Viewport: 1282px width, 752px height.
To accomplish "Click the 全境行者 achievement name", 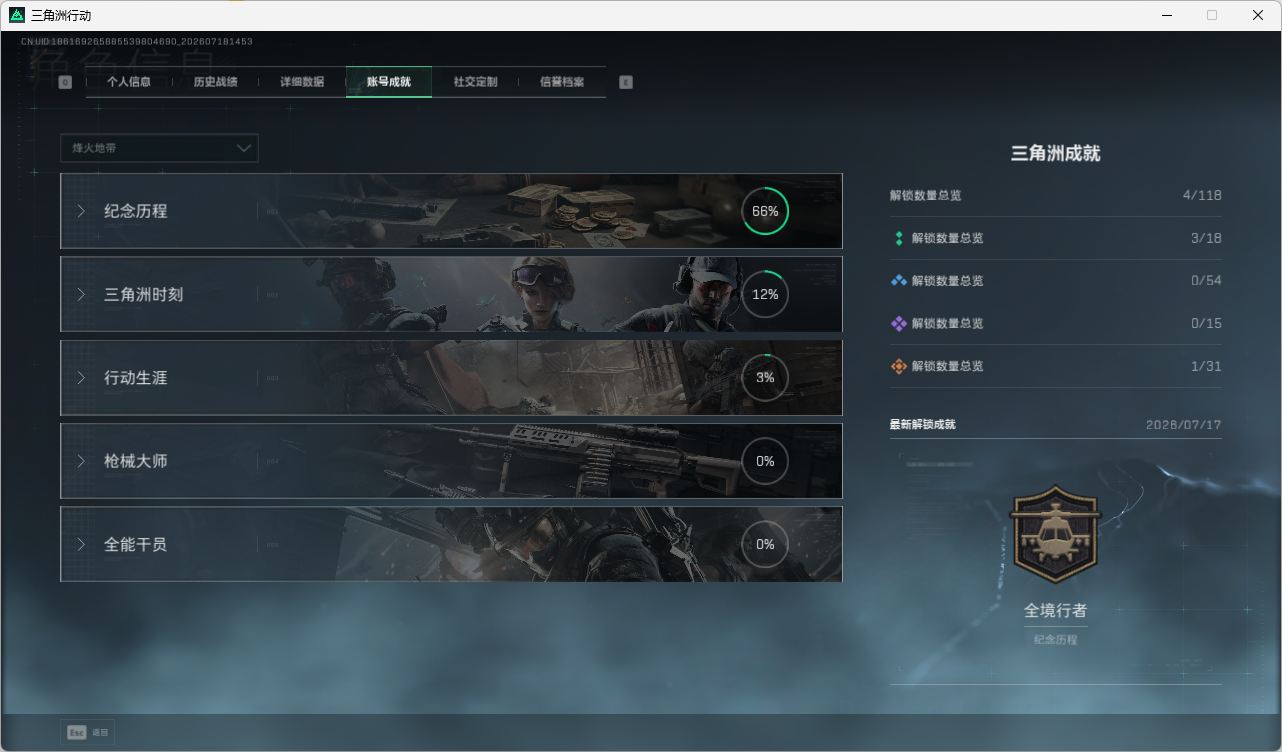I will (1055, 610).
